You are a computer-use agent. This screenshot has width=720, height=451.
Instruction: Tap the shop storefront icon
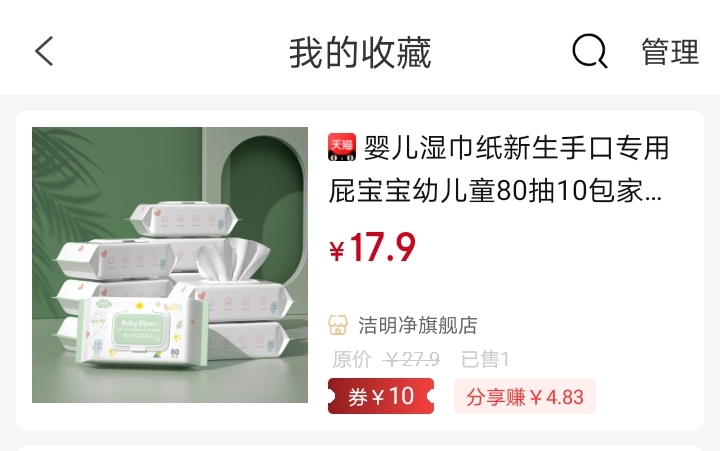coord(338,325)
